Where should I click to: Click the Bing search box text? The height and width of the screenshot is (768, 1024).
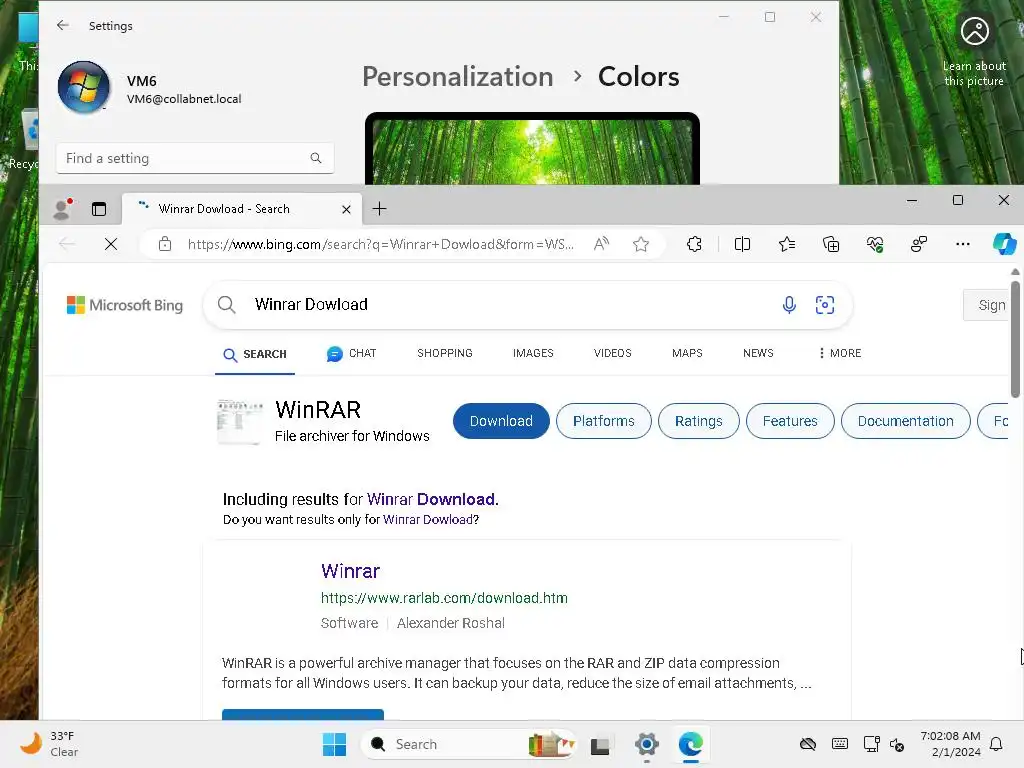312,304
